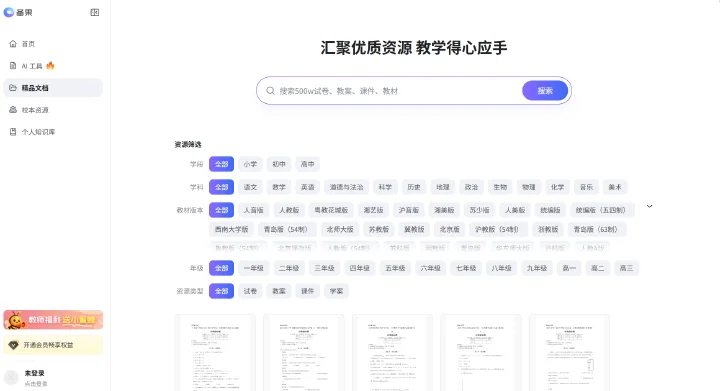
Task: Collapse the sidebar using the panel icon
Action: point(95,12)
